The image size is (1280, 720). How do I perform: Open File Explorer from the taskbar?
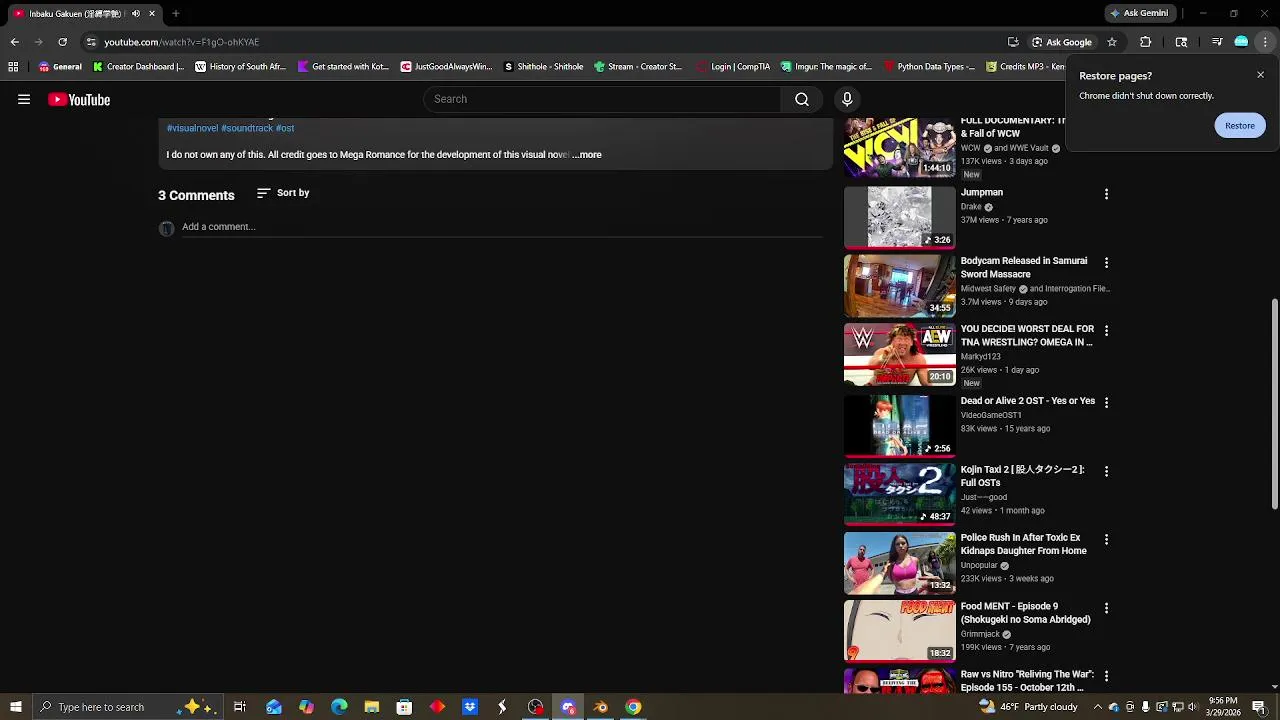tap(372, 707)
